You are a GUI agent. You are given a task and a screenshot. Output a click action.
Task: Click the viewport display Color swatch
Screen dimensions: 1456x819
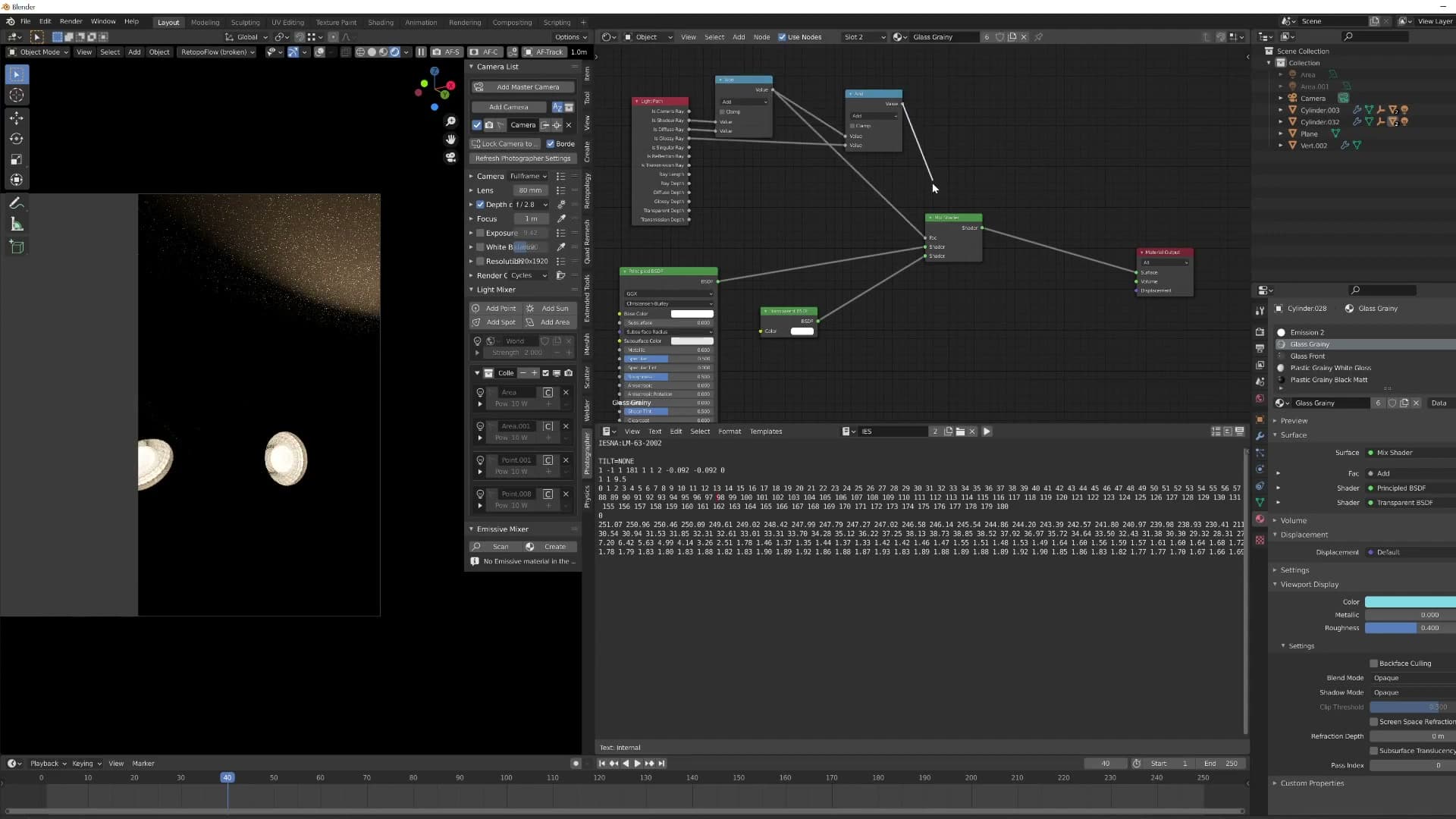pyautogui.click(x=1410, y=602)
